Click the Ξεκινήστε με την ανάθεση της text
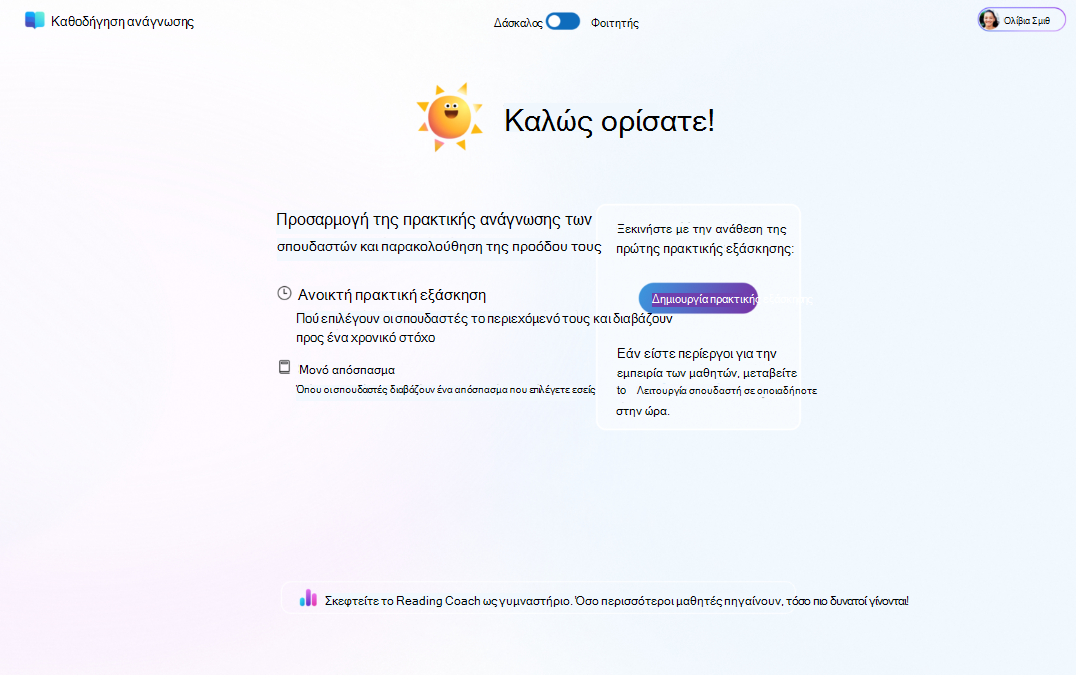This screenshot has width=1076, height=675. 701,229
